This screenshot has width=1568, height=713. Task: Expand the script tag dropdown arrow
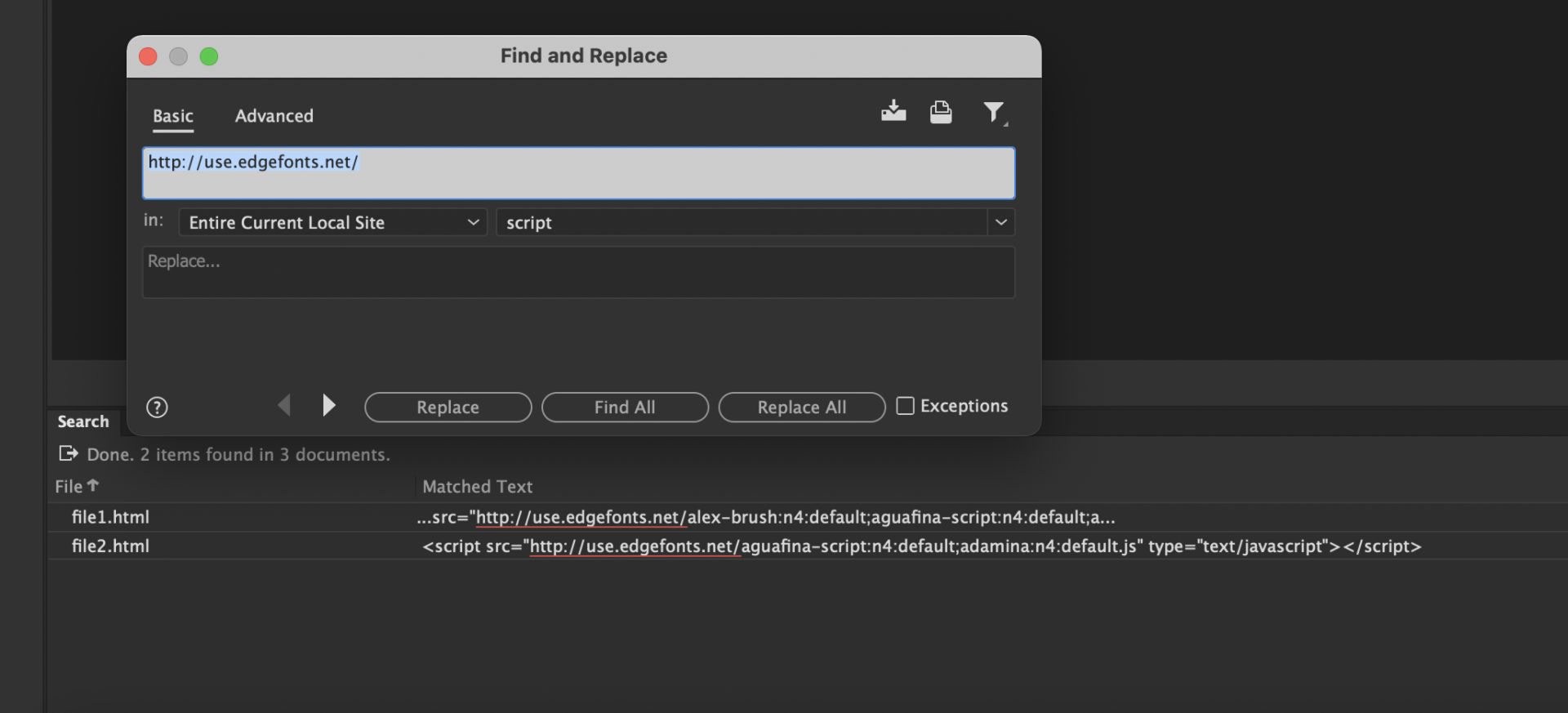tap(1001, 222)
